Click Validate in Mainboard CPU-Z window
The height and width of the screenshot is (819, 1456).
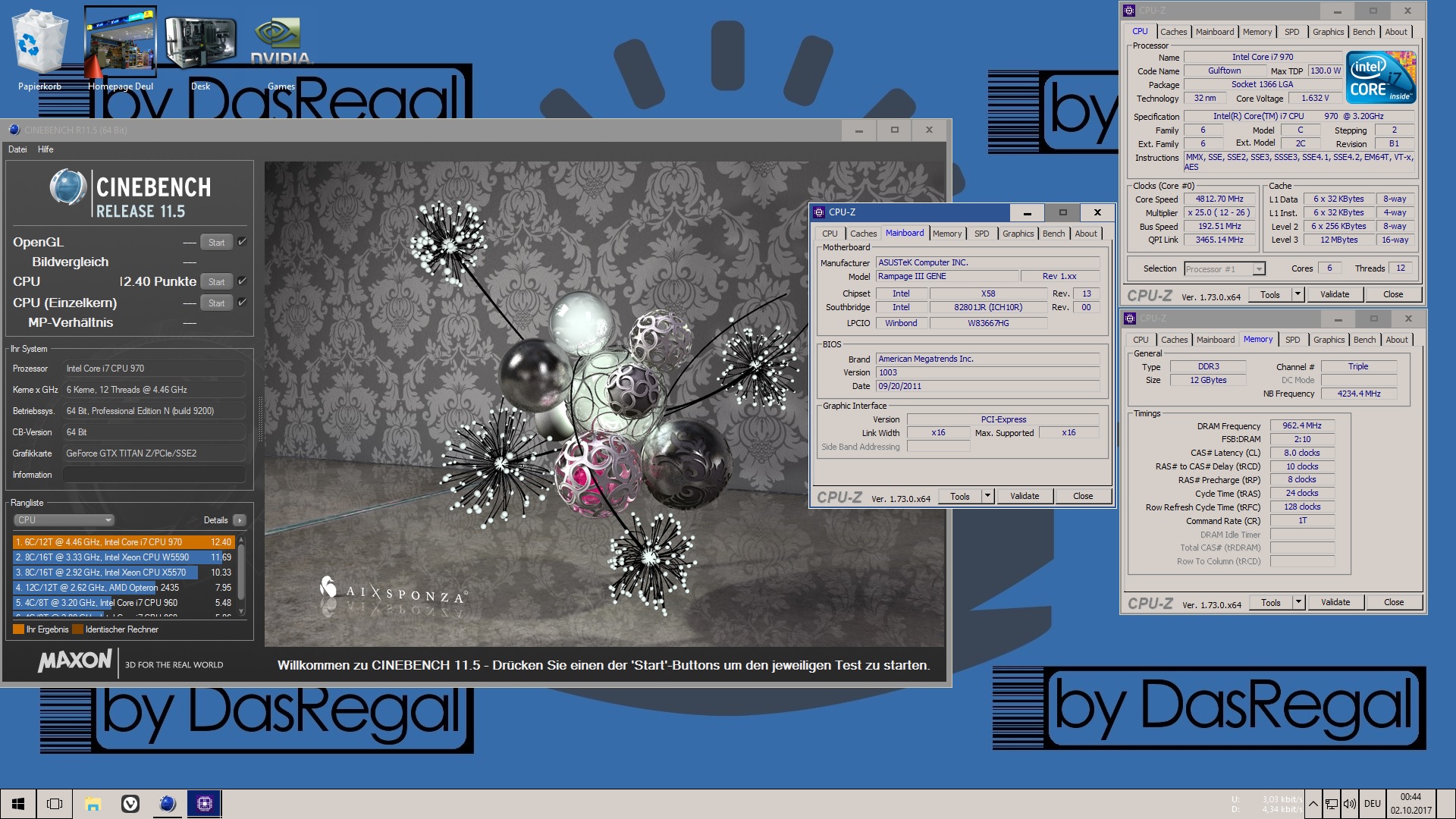click(x=1025, y=496)
